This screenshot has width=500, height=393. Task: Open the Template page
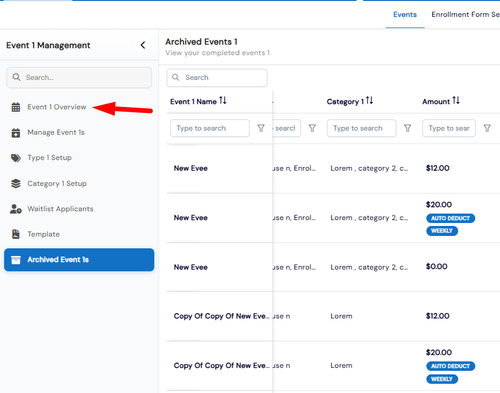point(43,234)
